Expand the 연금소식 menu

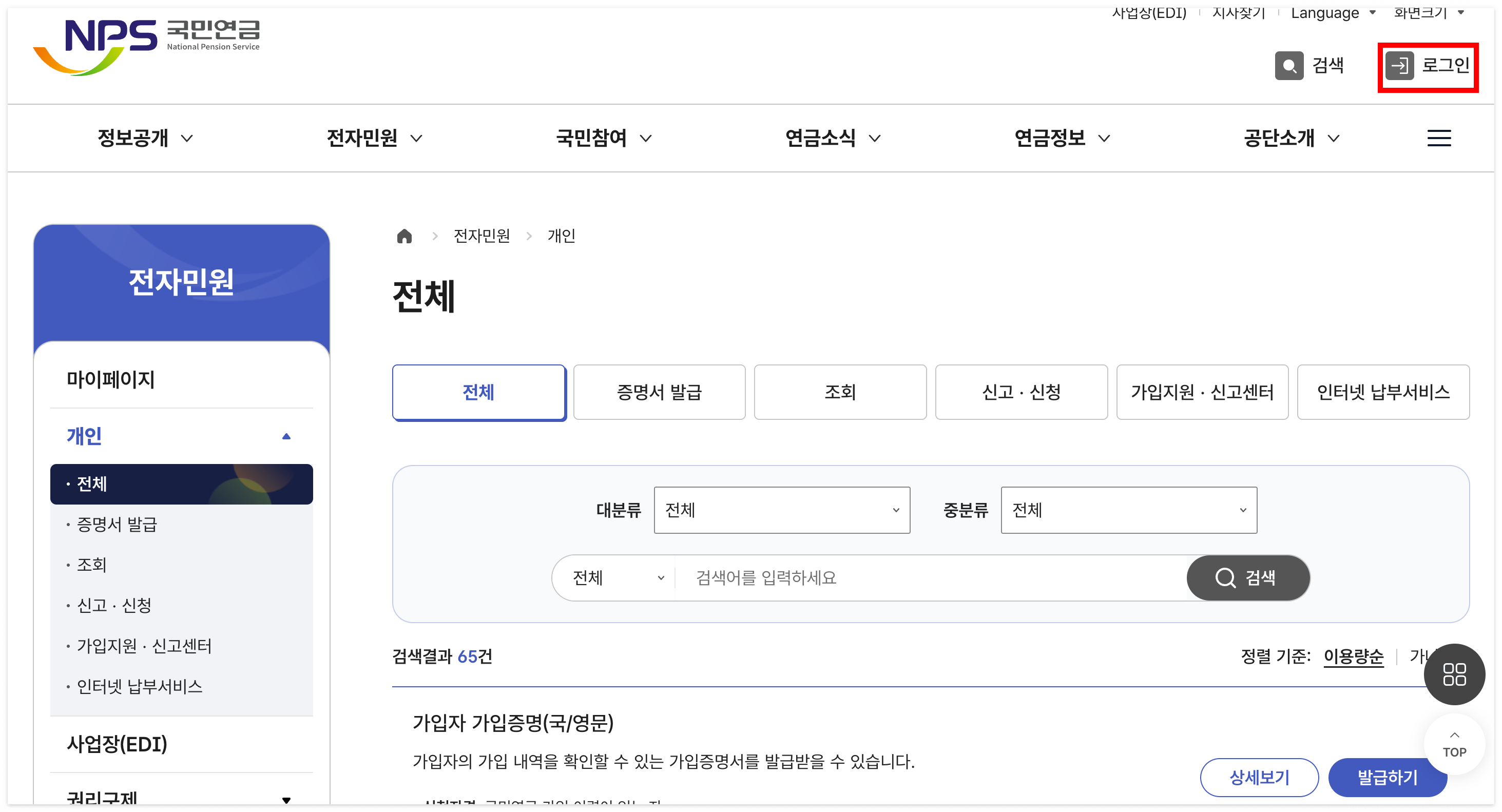[x=833, y=138]
